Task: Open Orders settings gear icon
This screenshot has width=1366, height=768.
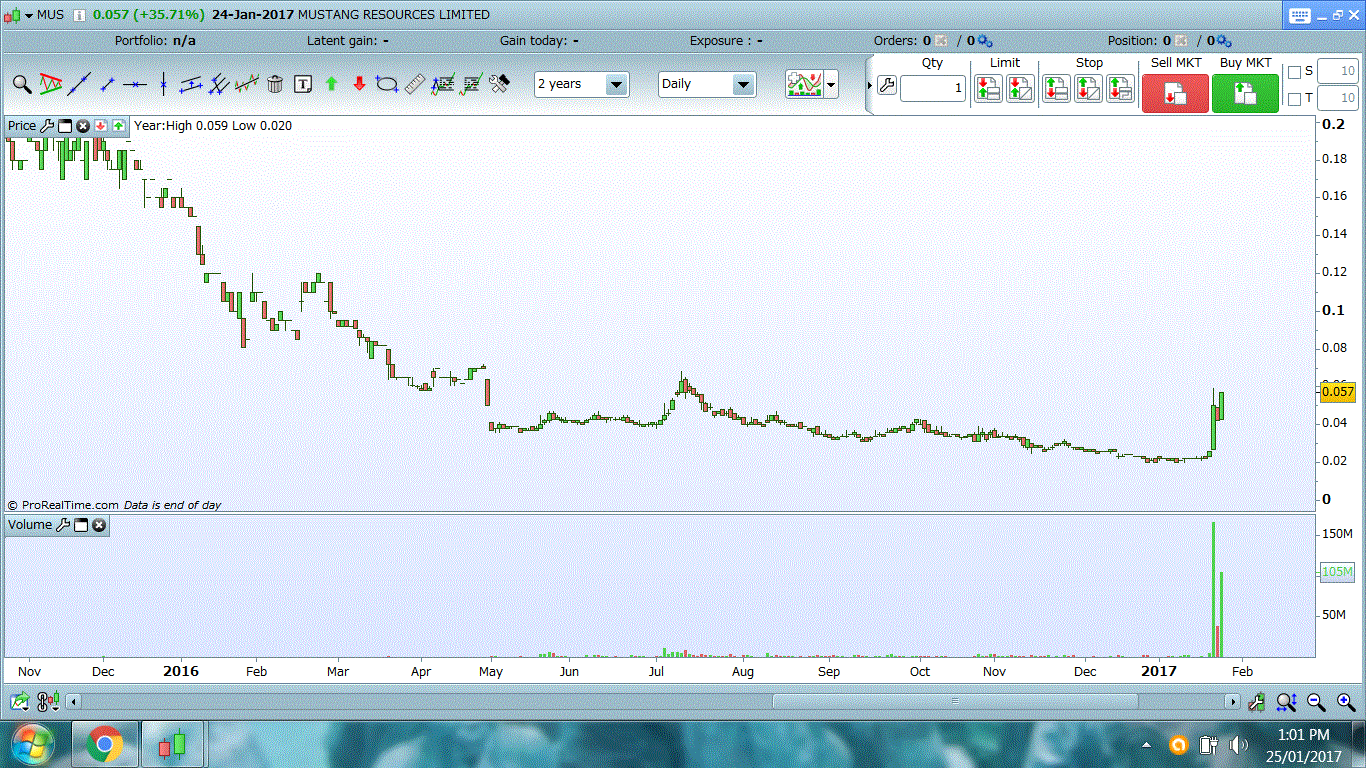Action: pyautogui.click(x=985, y=41)
